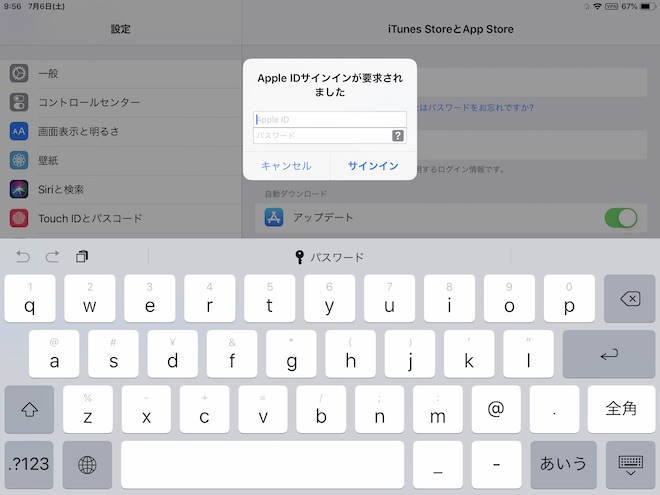Tap the m key
Viewport: 660px width, 495px height.
tap(438, 410)
